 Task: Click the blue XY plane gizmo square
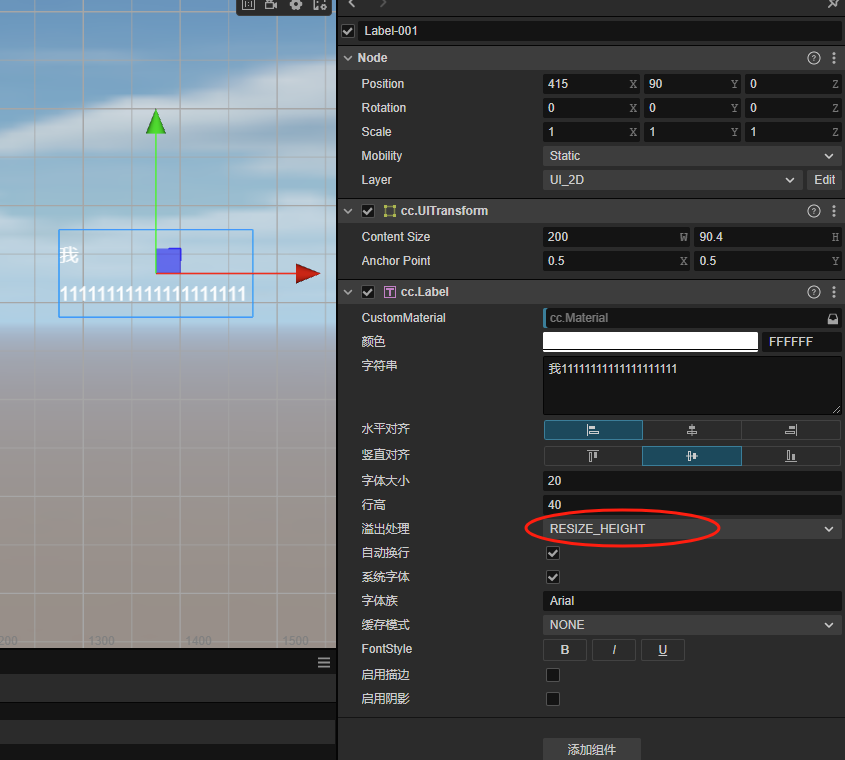pos(169,260)
